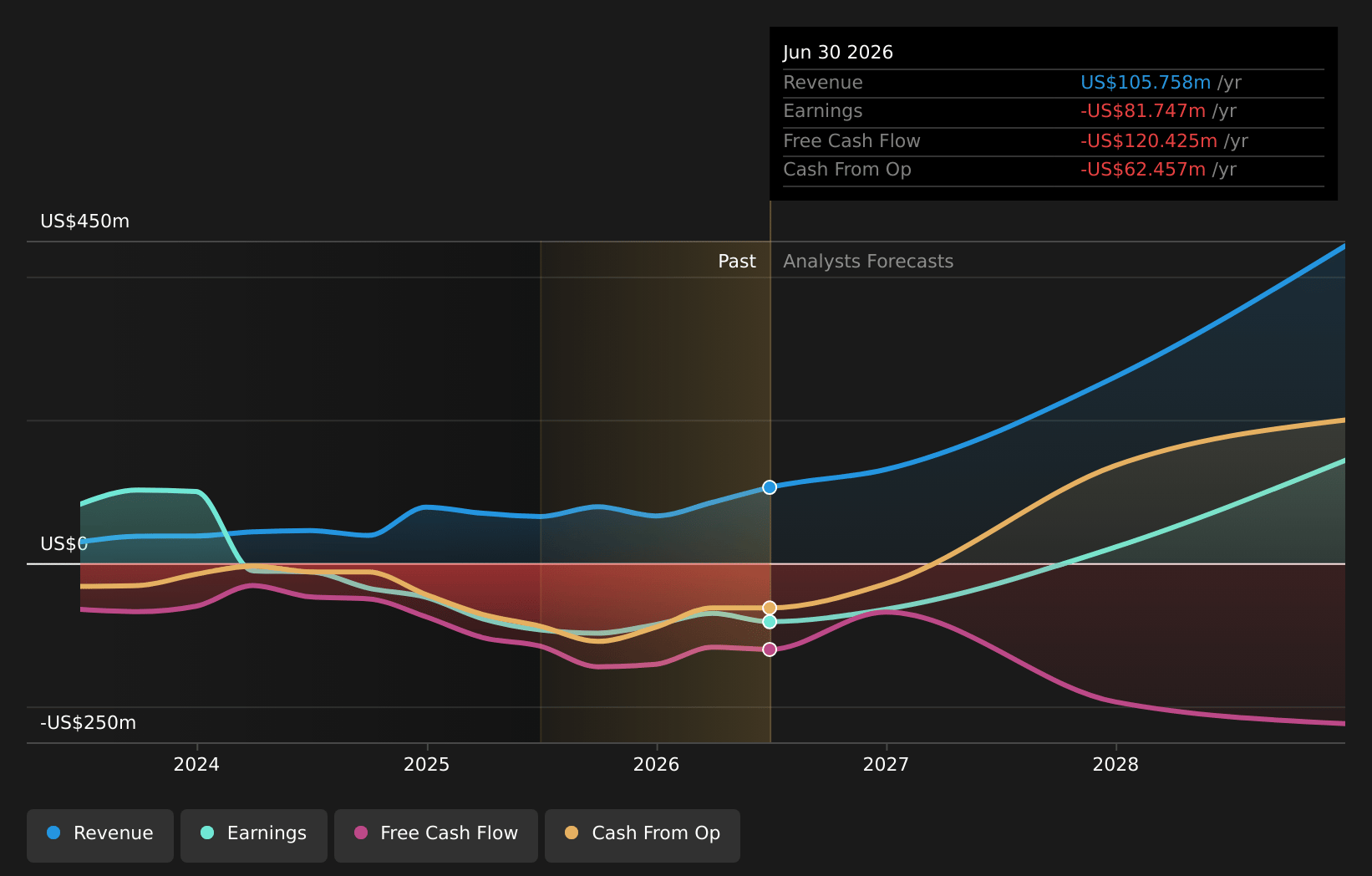
Task: Select the 2027 x-axis label
Action: pos(886,765)
